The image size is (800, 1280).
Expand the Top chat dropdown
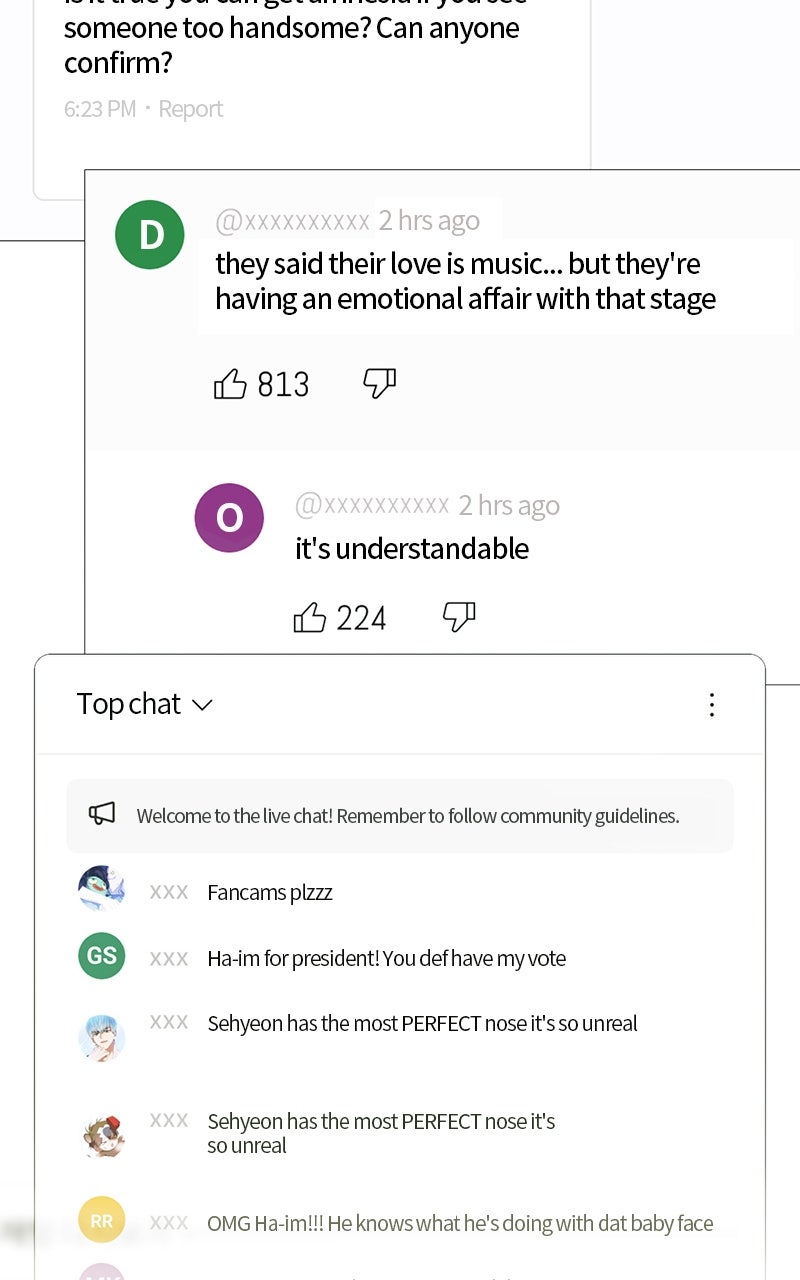pos(145,704)
